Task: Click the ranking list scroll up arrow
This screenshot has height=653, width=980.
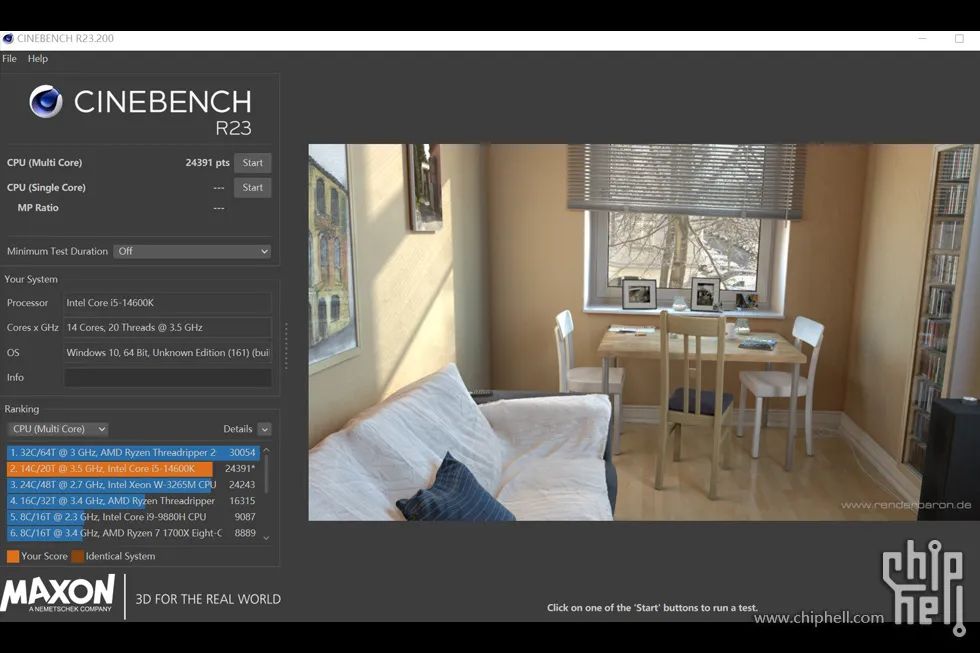Action: 266,450
